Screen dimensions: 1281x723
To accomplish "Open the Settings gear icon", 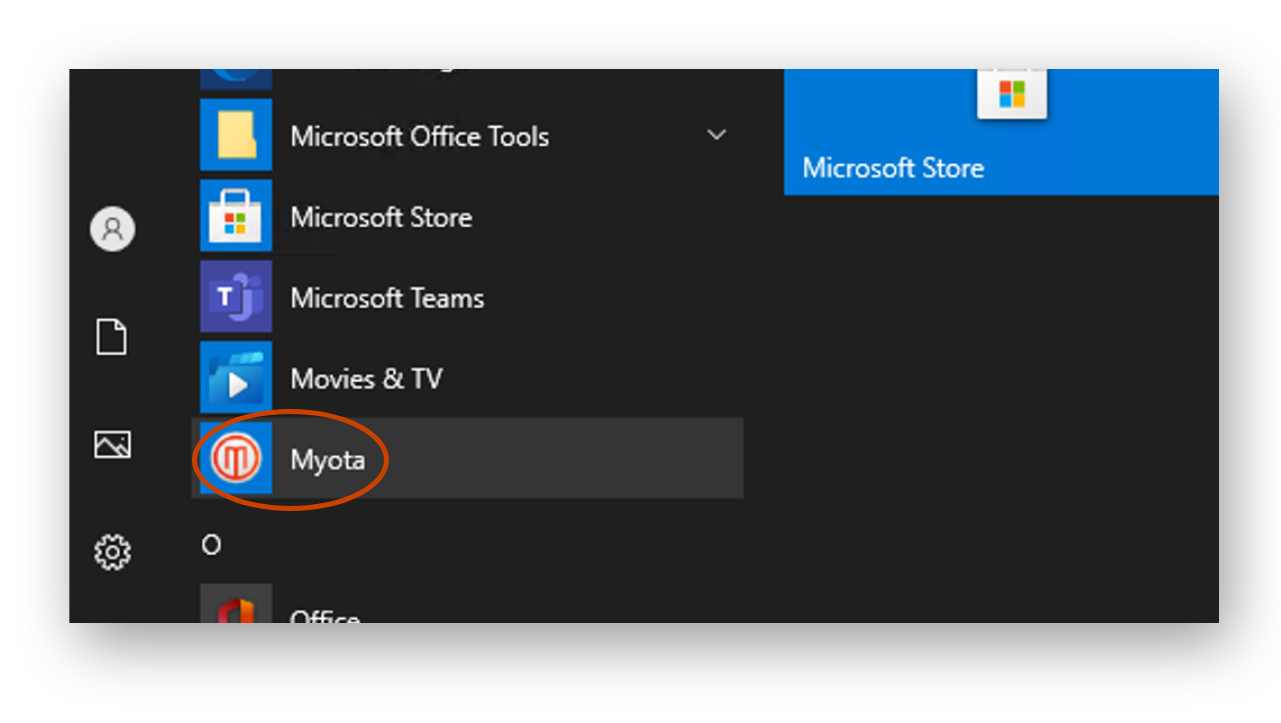I will pyautogui.click(x=112, y=552).
